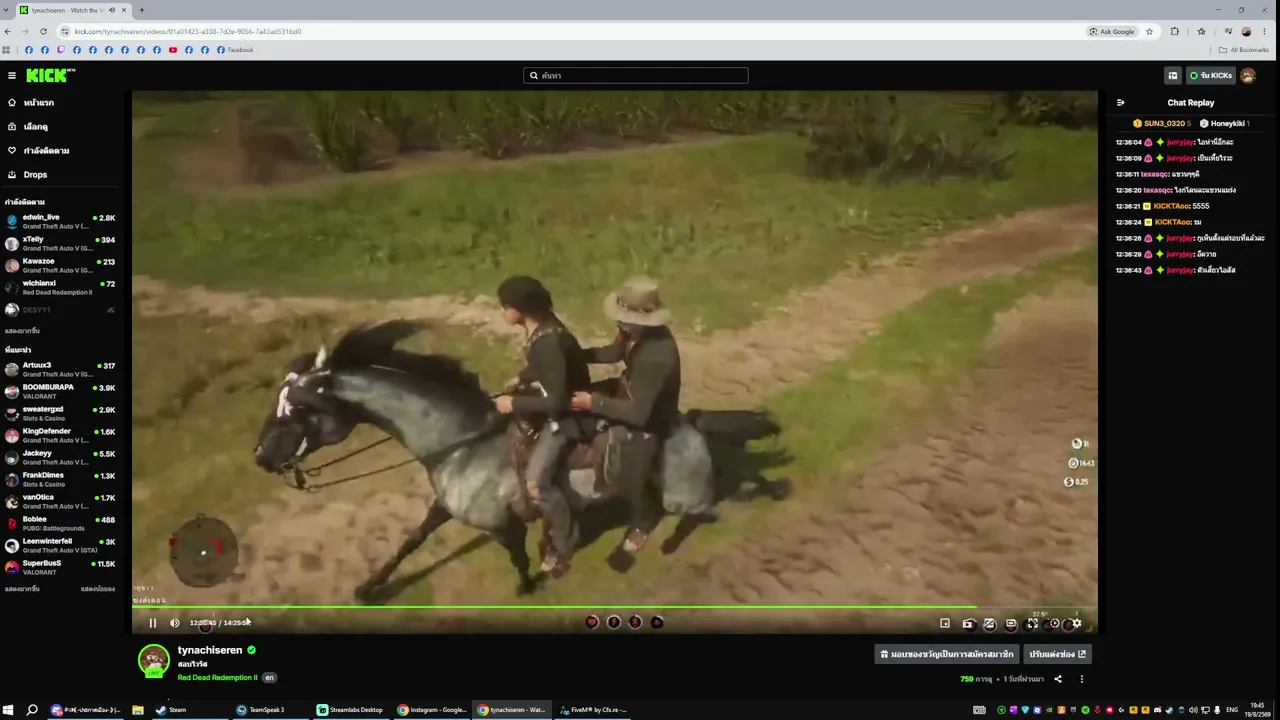Collapse the recommended channels list with show-less

point(98,589)
